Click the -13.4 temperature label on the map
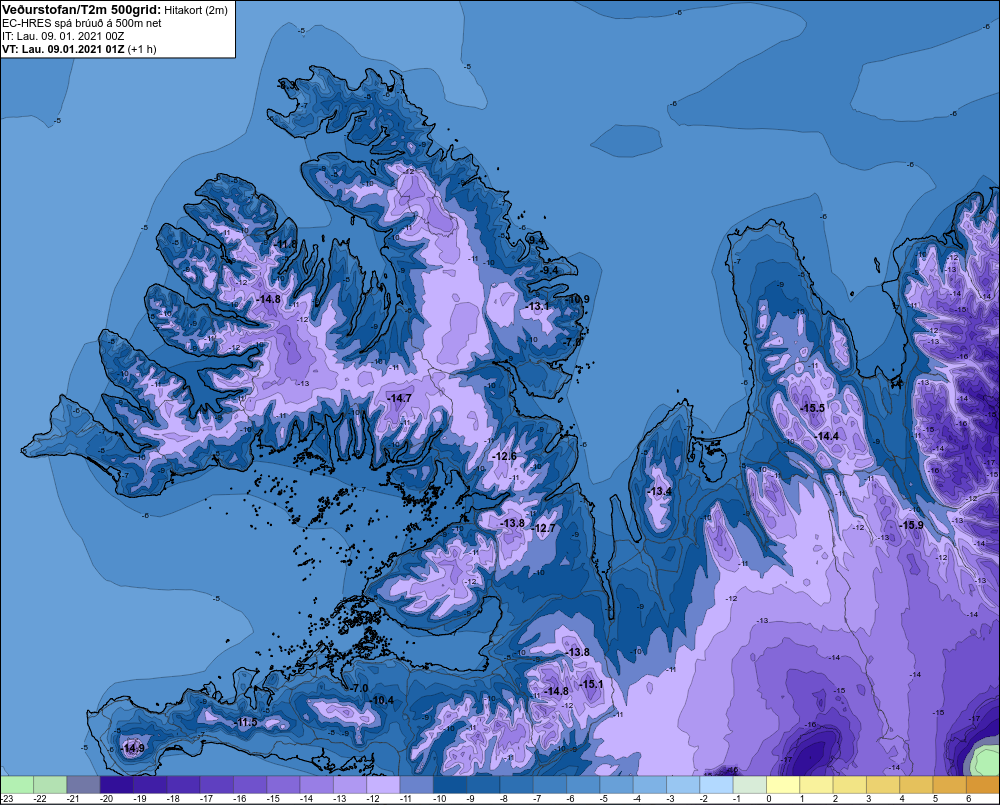This screenshot has width=1000, height=805. click(x=659, y=491)
